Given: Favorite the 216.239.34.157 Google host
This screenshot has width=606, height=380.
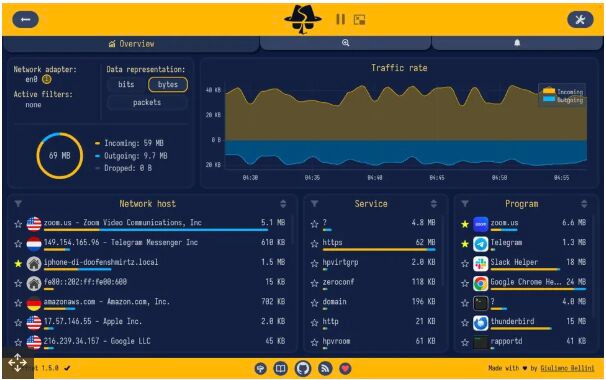Looking at the screenshot, I should [x=18, y=343].
